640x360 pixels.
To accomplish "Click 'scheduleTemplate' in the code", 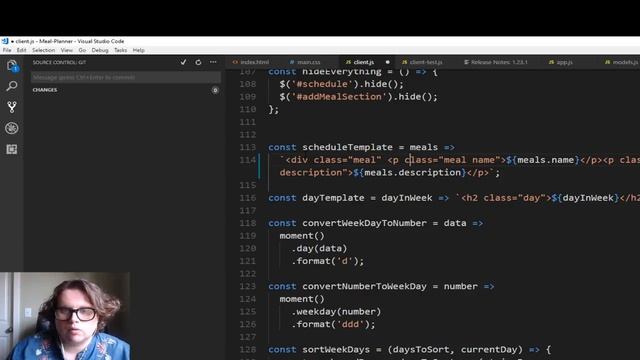I will [x=347, y=147].
